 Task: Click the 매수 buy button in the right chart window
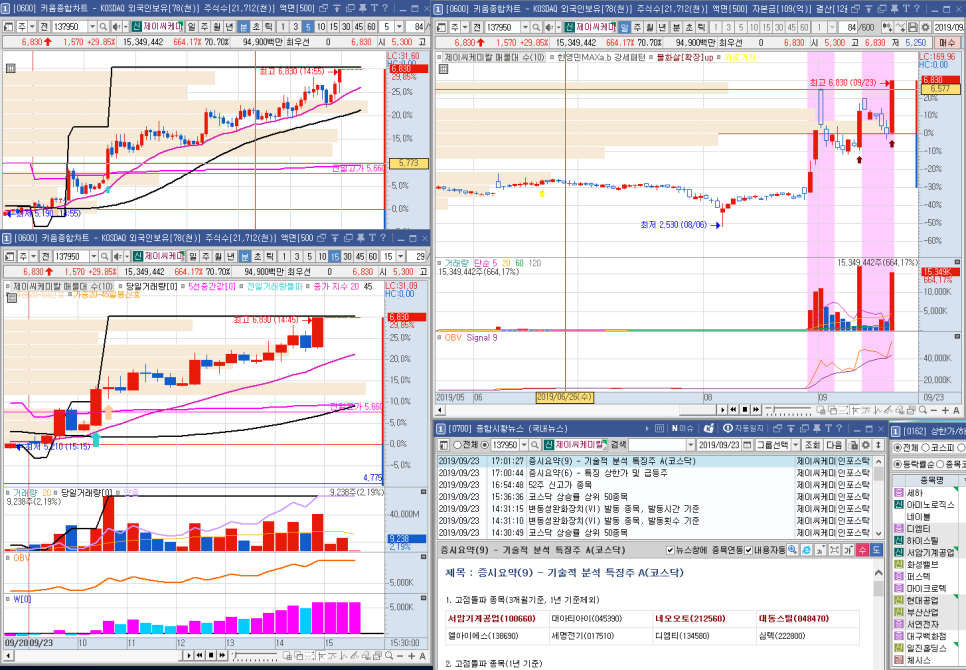[947, 42]
